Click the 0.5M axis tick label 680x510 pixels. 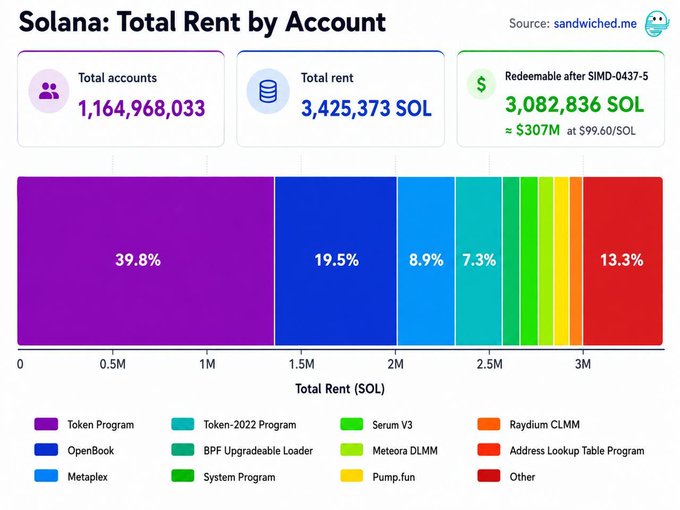(x=112, y=364)
